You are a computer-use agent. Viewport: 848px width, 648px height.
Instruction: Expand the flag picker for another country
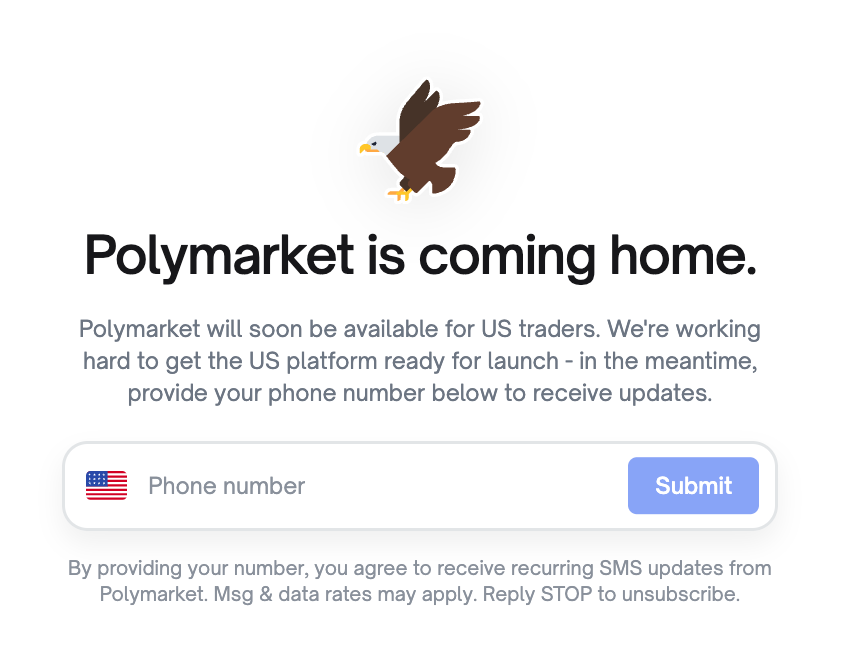[106, 486]
